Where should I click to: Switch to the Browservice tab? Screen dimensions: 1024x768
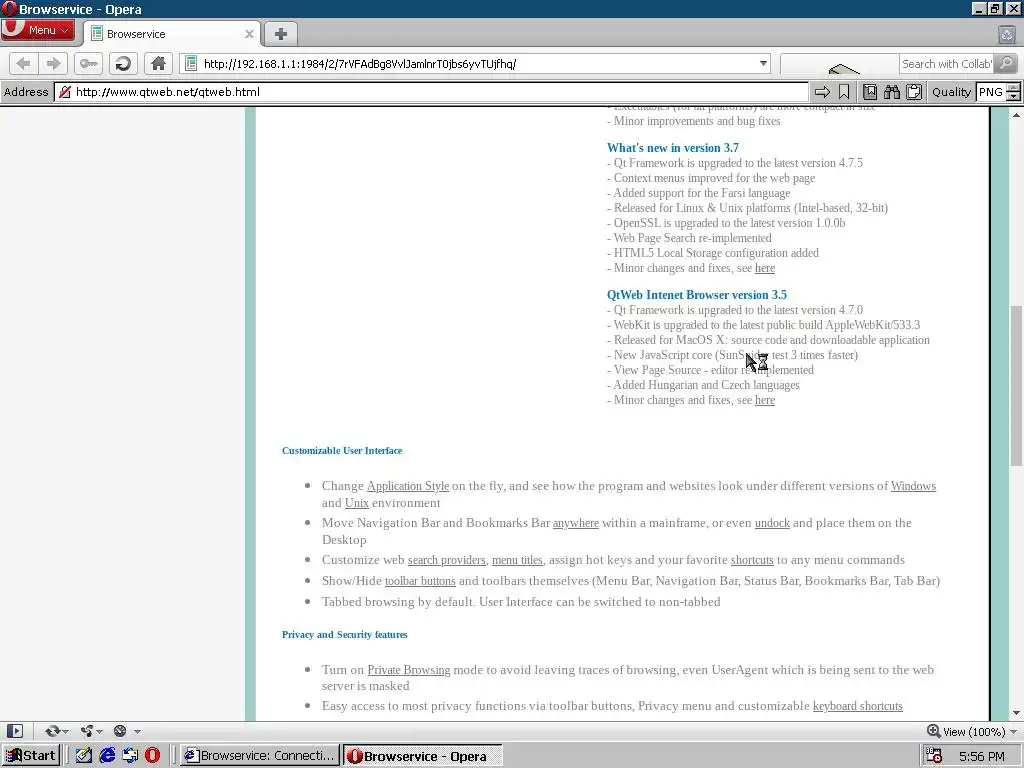coord(172,34)
